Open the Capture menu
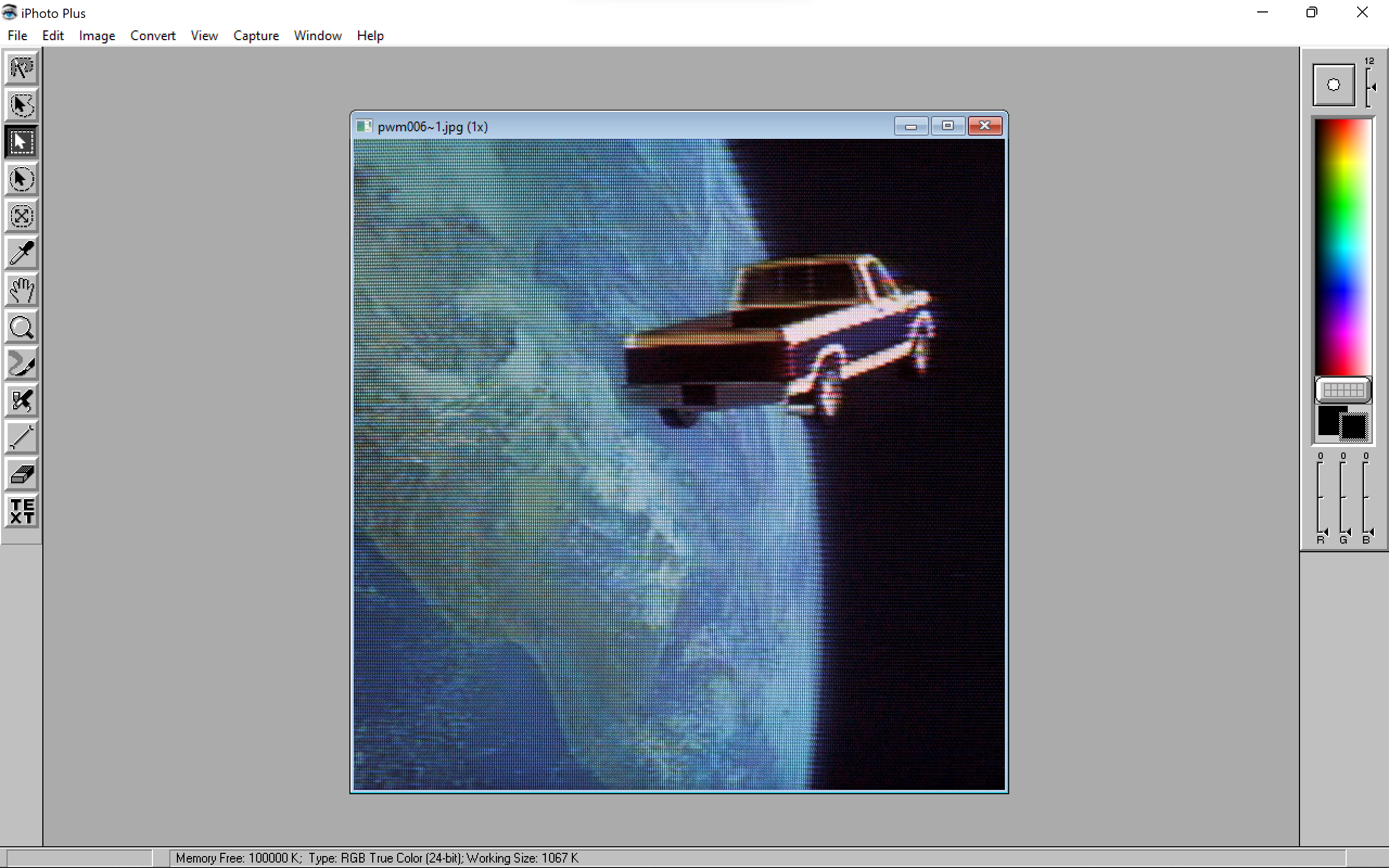Screen dimensions: 1389x868 [x=256, y=36]
